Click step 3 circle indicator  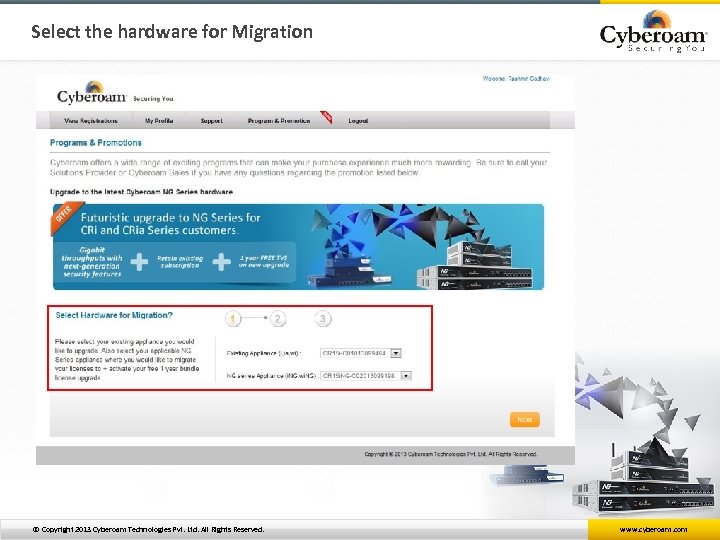click(x=323, y=318)
